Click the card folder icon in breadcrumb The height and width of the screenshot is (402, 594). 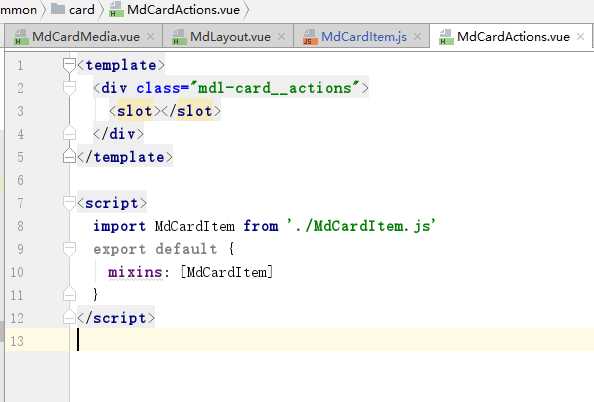tap(58, 9)
